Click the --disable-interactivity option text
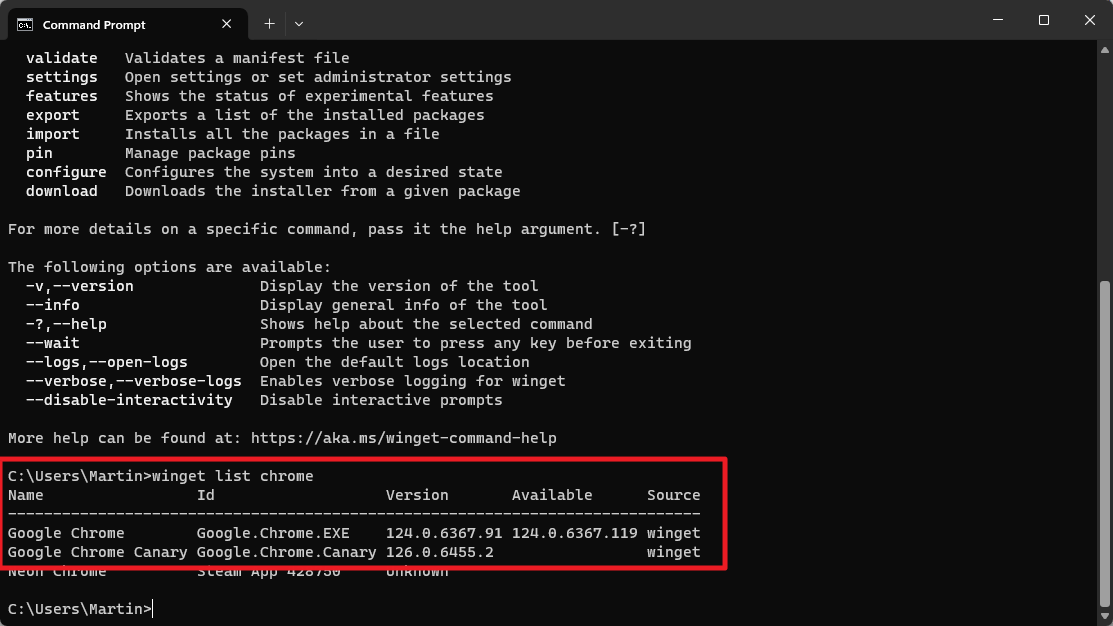This screenshot has width=1113, height=626. 129,400
